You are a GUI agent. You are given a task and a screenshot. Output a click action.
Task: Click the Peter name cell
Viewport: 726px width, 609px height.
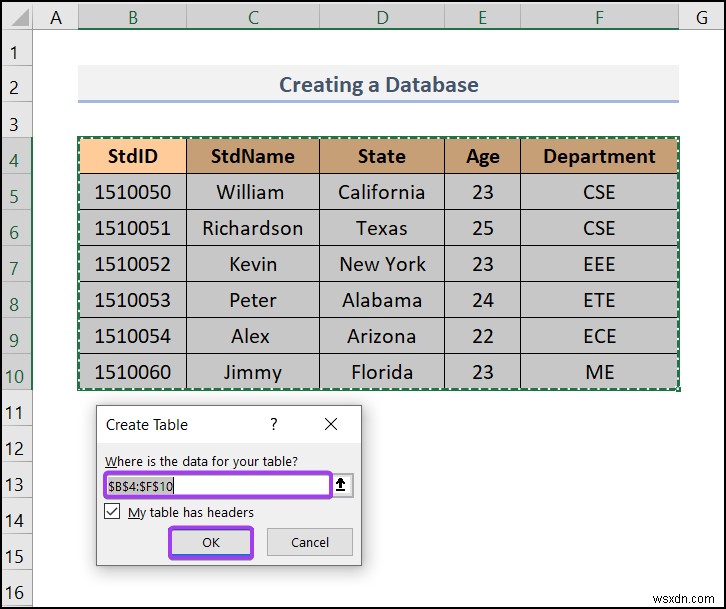click(x=253, y=300)
